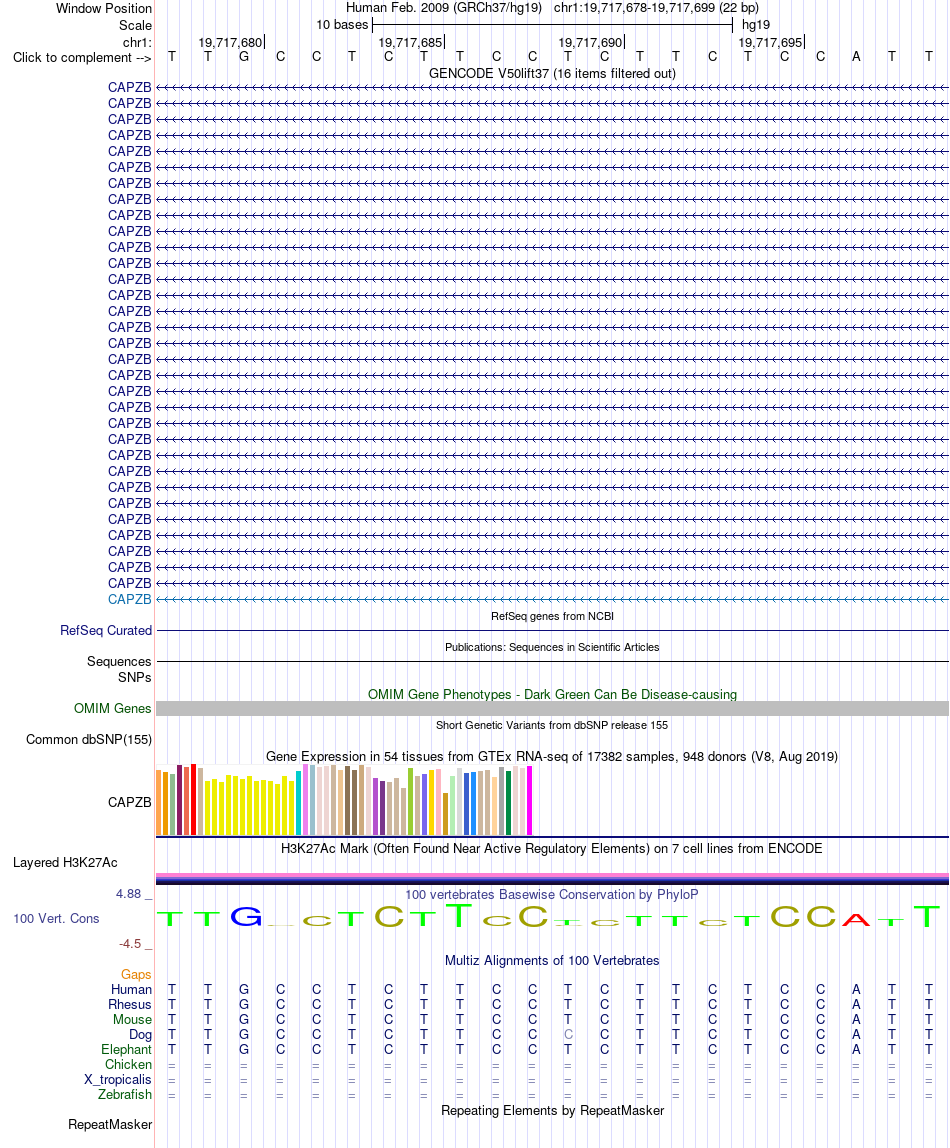Open 'Multiz Alignments of 100 Vertebrates' title
This screenshot has height=1148, width=950.
[552, 961]
